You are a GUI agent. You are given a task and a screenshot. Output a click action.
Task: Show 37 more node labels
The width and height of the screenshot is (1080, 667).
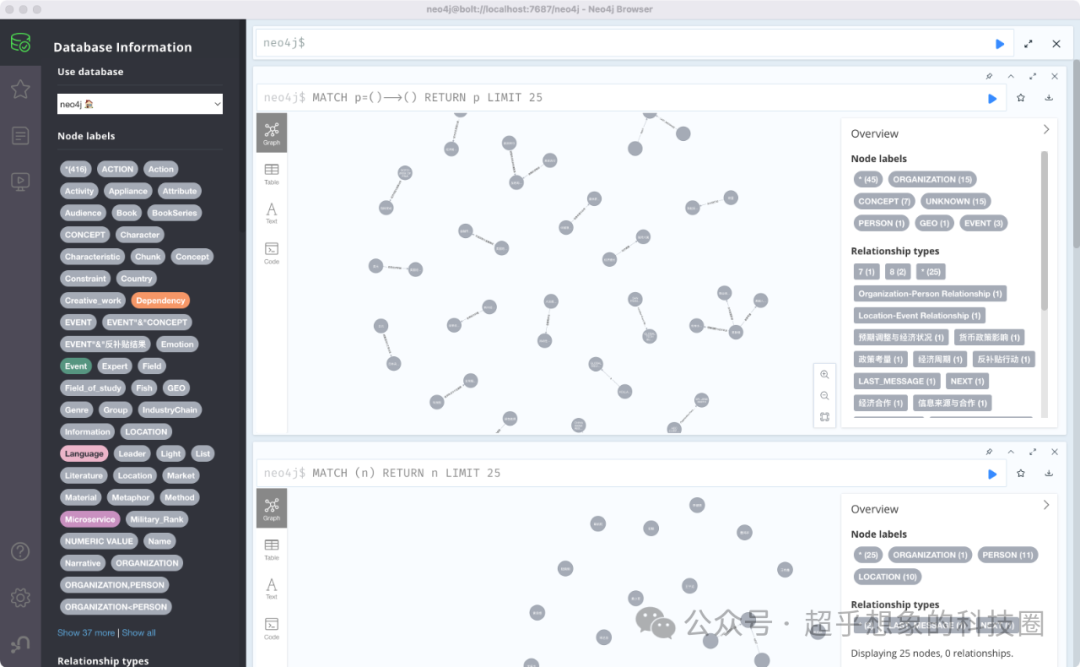pyautogui.click(x=86, y=633)
